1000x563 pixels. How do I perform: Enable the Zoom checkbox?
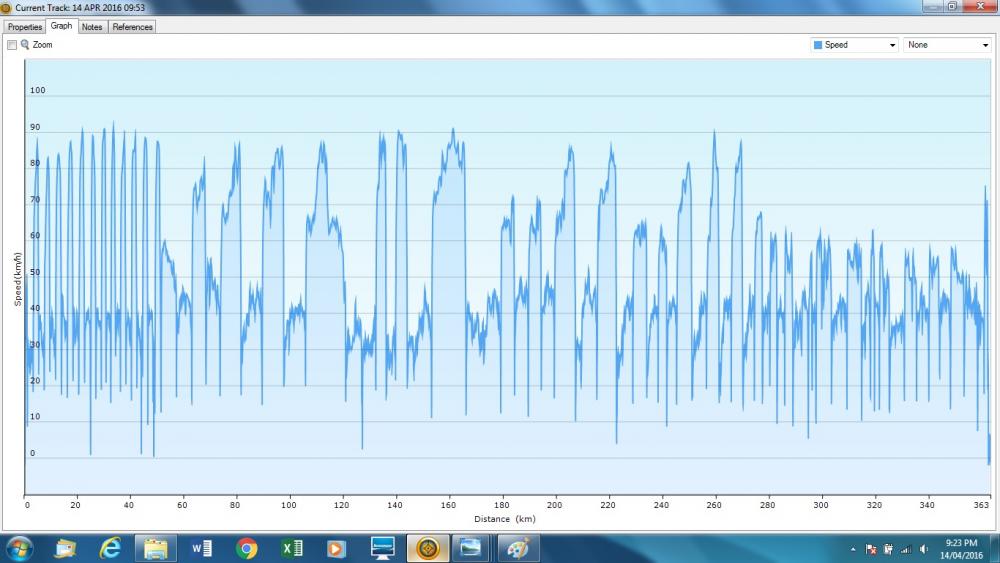tap(12, 45)
